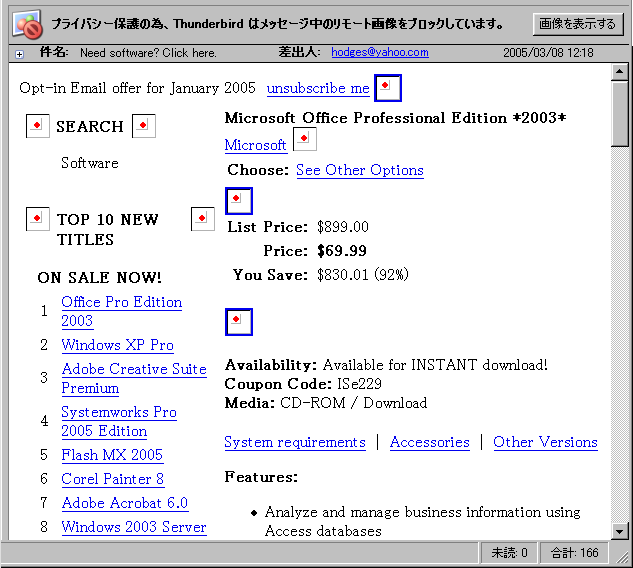The height and width of the screenshot is (568, 633).
Task: Click the 合計: 166 status bar entry
Action: 574,553
